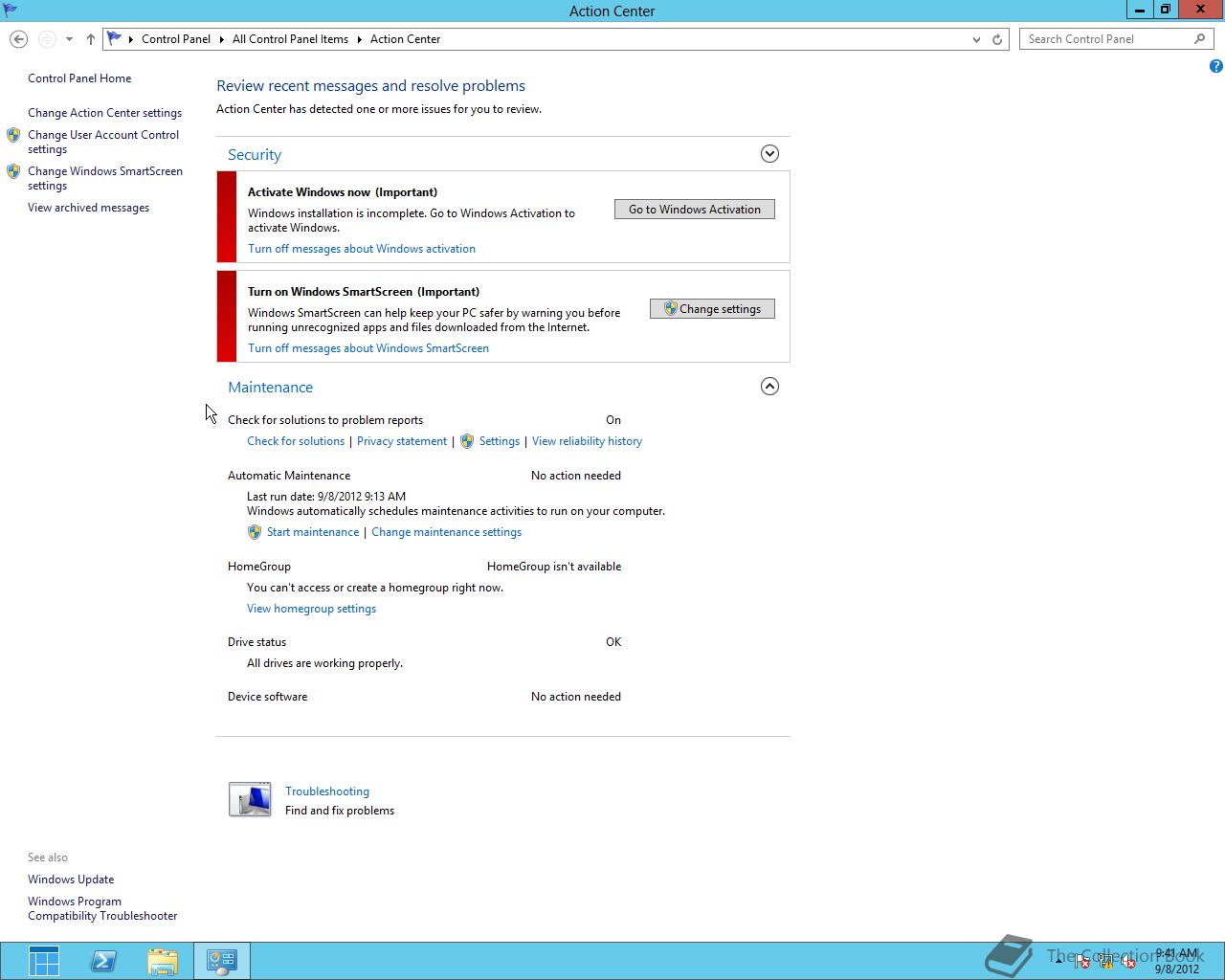Open recent locations dropdown arrow
Viewport: 1225px width, 980px height.
[69, 39]
